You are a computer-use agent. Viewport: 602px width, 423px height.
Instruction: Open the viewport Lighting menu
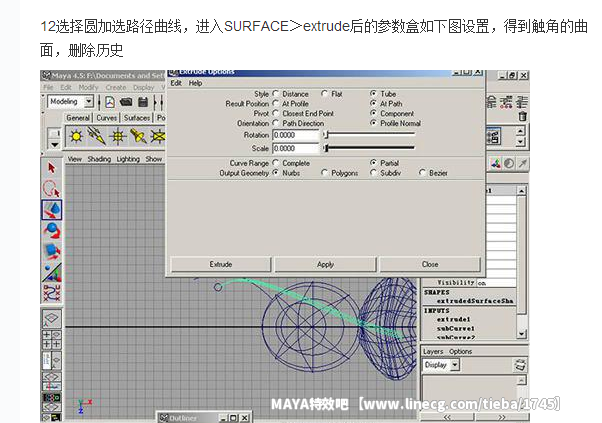pyautogui.click(x=128, y=159)
